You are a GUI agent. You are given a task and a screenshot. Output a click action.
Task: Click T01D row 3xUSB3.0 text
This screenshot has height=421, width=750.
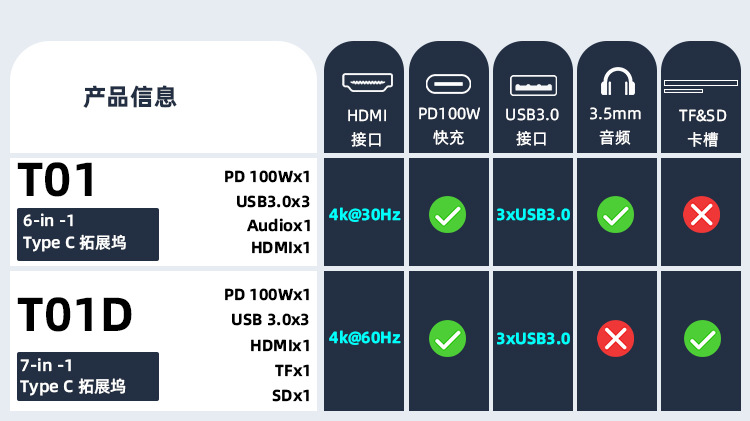(533, 338)
